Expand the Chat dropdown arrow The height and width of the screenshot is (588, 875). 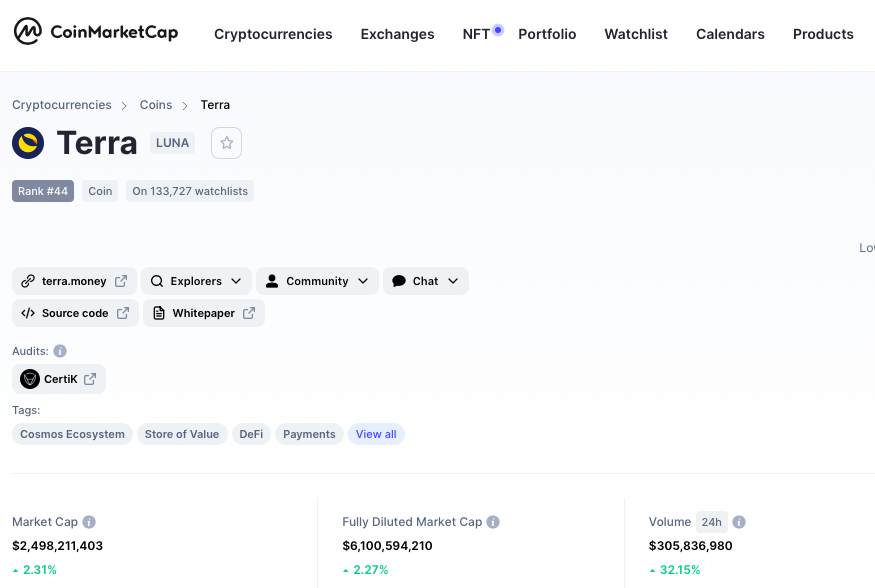coord(453,281)
